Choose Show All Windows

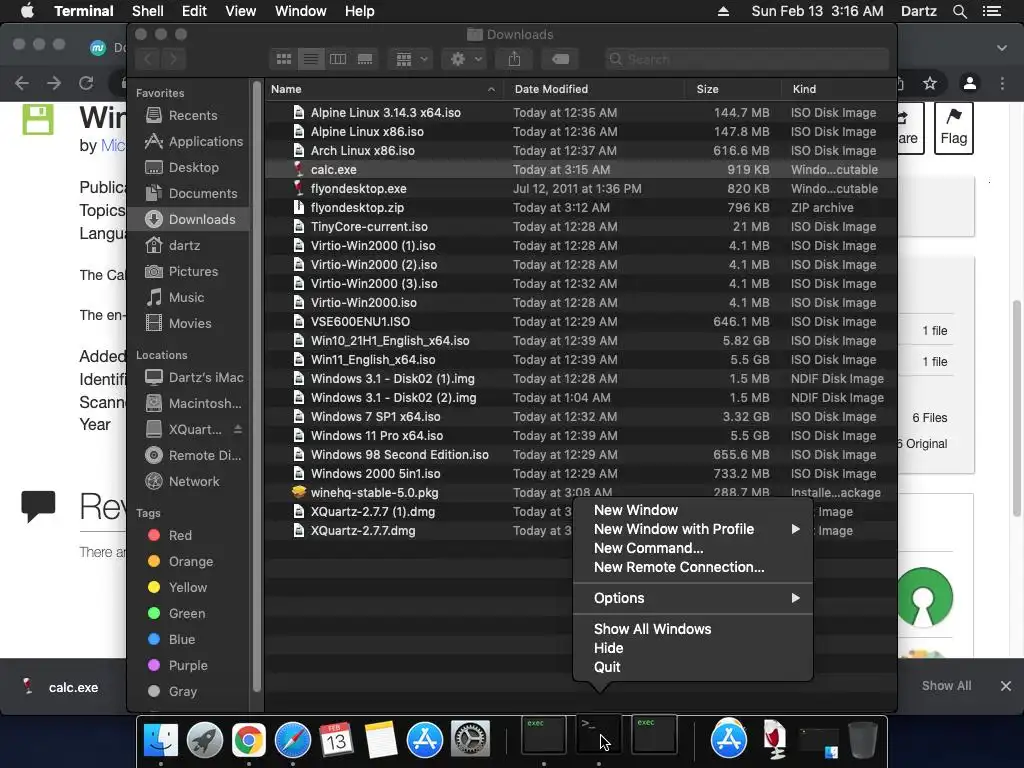point(693,629)
